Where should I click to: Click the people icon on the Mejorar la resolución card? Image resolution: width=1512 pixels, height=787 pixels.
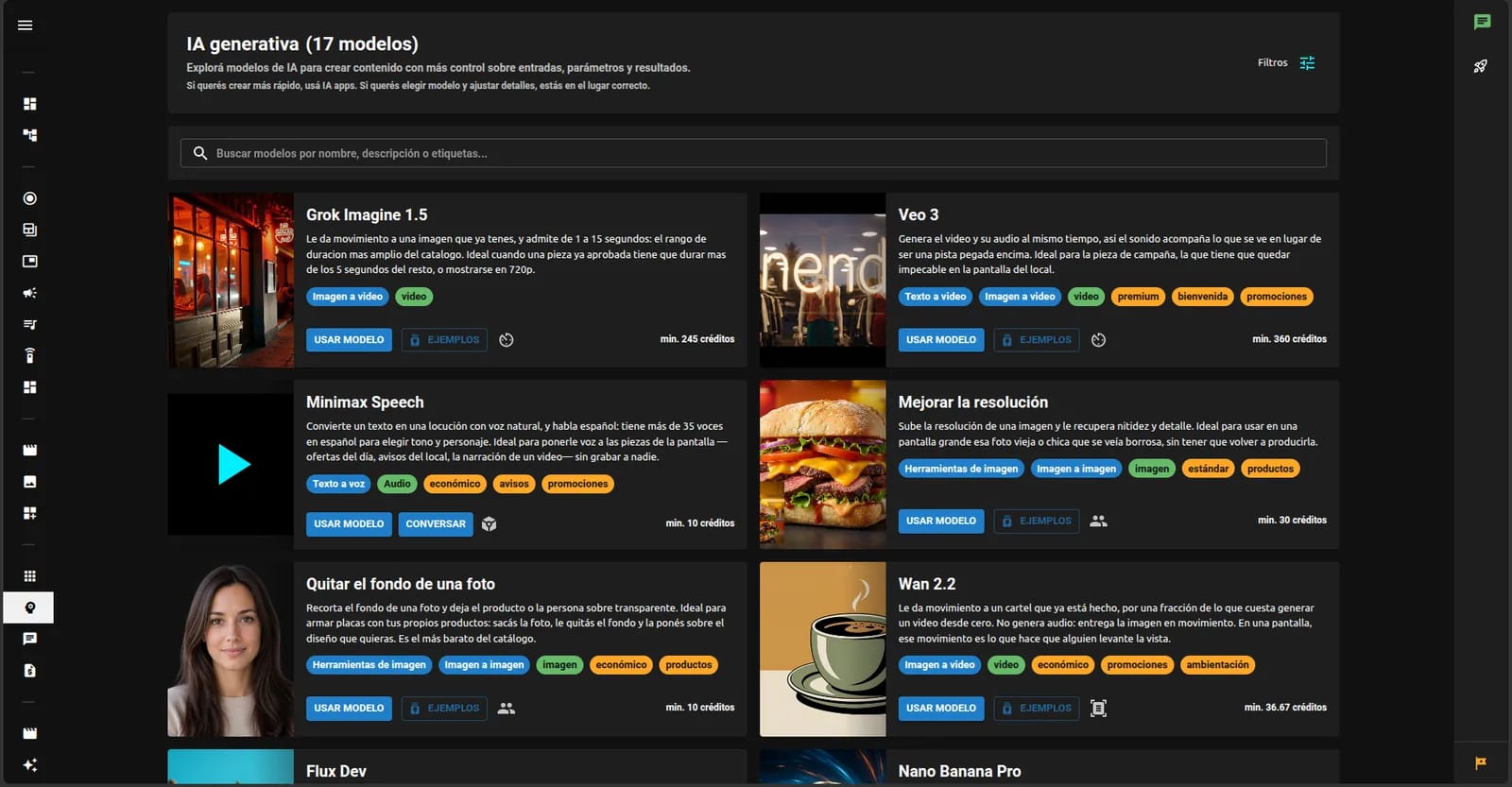[1098, 521]
